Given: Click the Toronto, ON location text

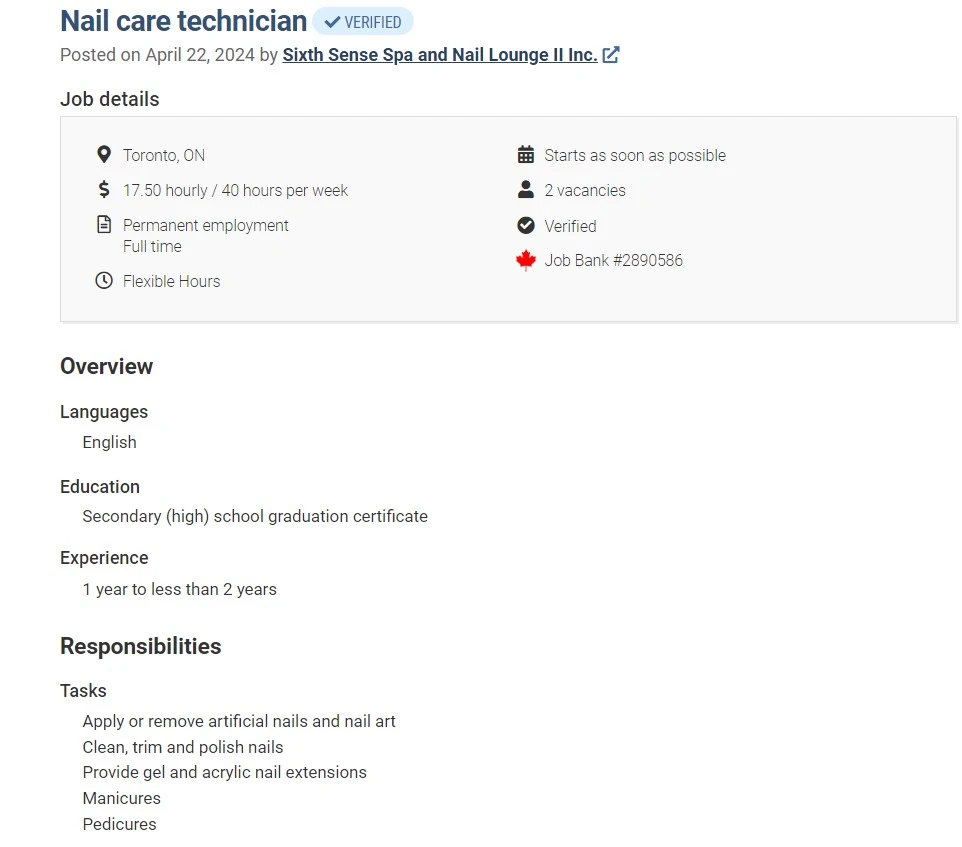Looking at the screenshot, I should click(164, 155).
